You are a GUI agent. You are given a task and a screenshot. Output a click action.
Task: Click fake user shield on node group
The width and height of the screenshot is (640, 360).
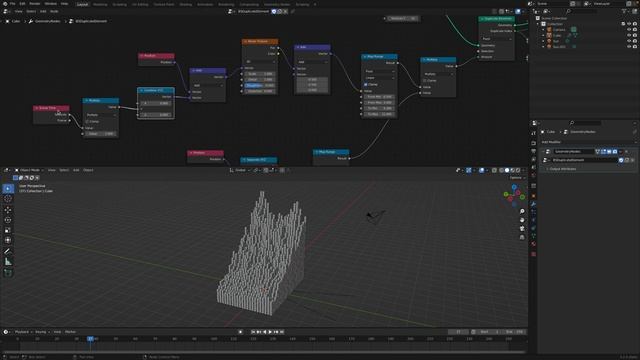[274, 11]
